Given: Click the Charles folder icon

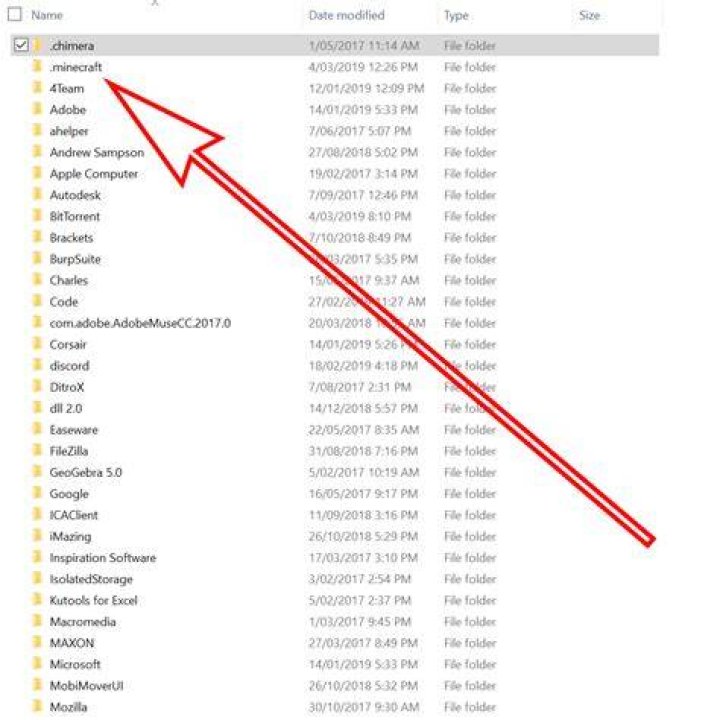Looking at the screenshot, I should [x=38, y=280].
